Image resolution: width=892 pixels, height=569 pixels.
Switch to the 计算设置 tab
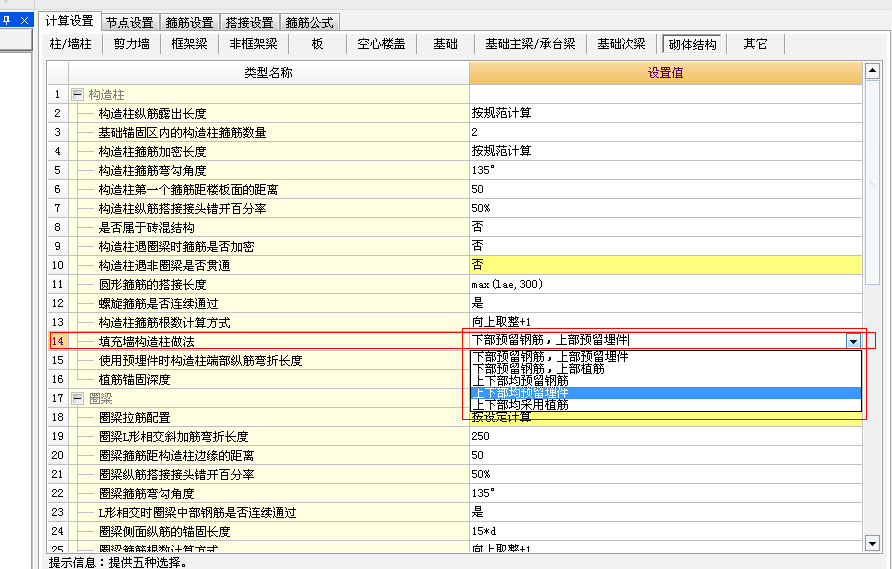(70, 21)
